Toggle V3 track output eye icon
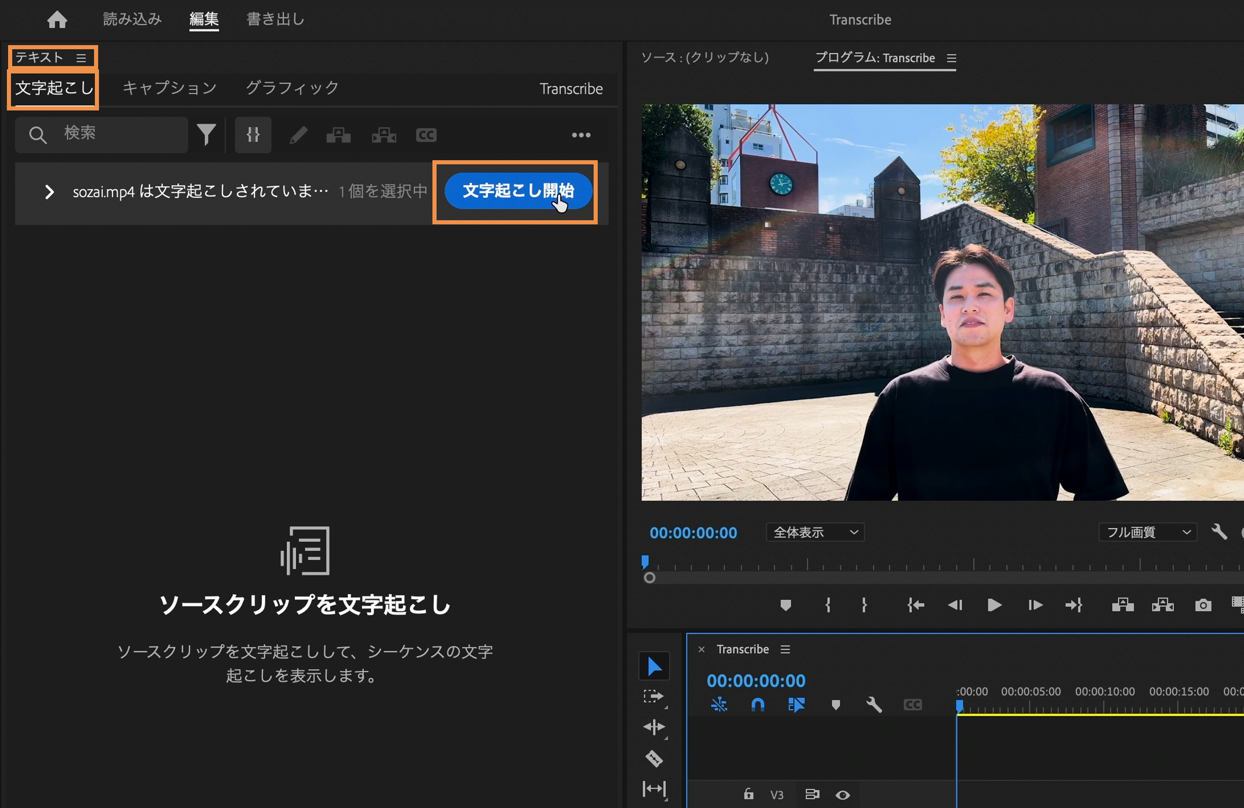The width and height of the screenshot is (1244, 808). pyautogui.click(x=843, y=795)
